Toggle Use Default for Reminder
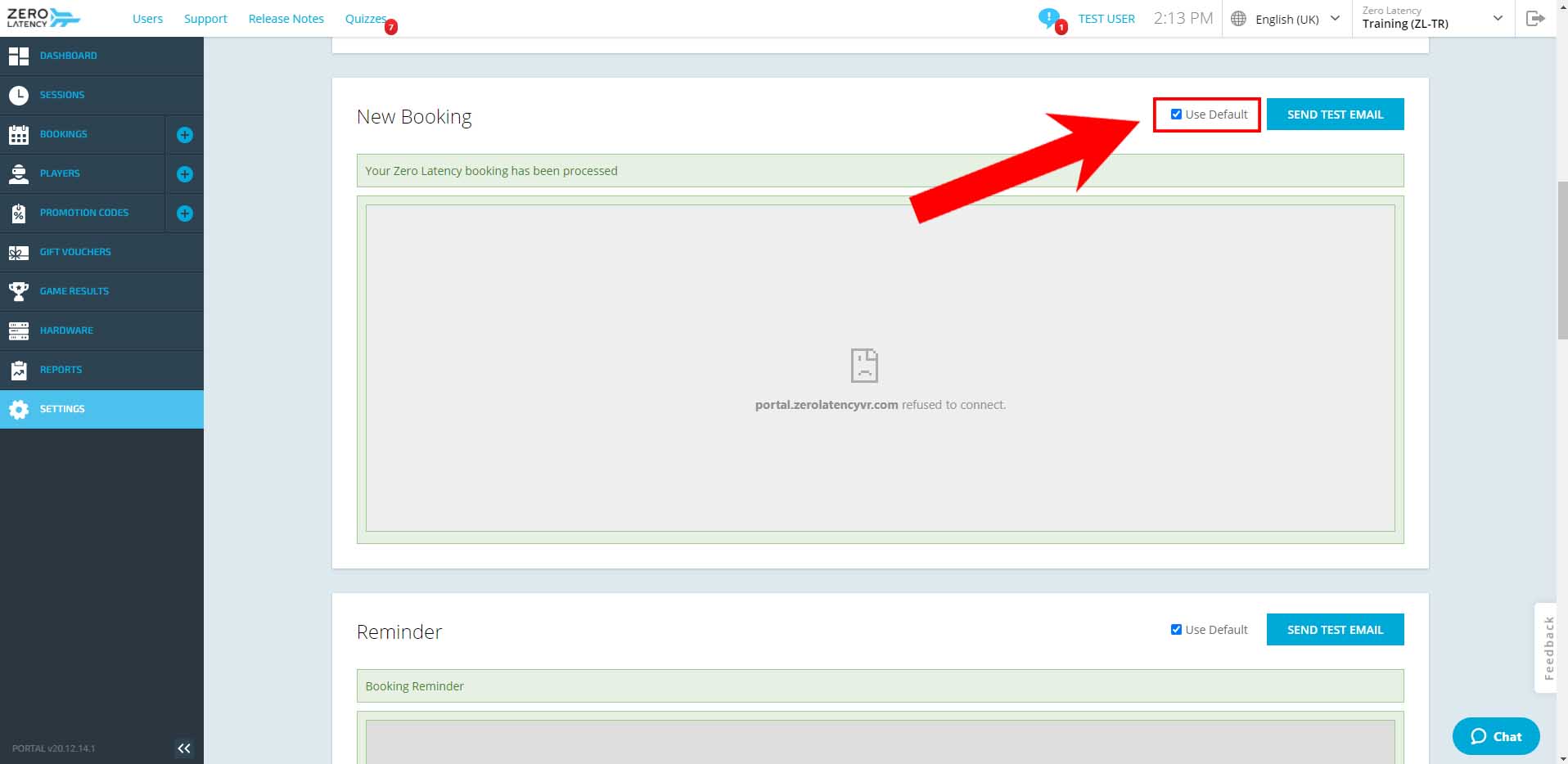Viewport: 1568px width, 764px height. tap(1176, 630)
